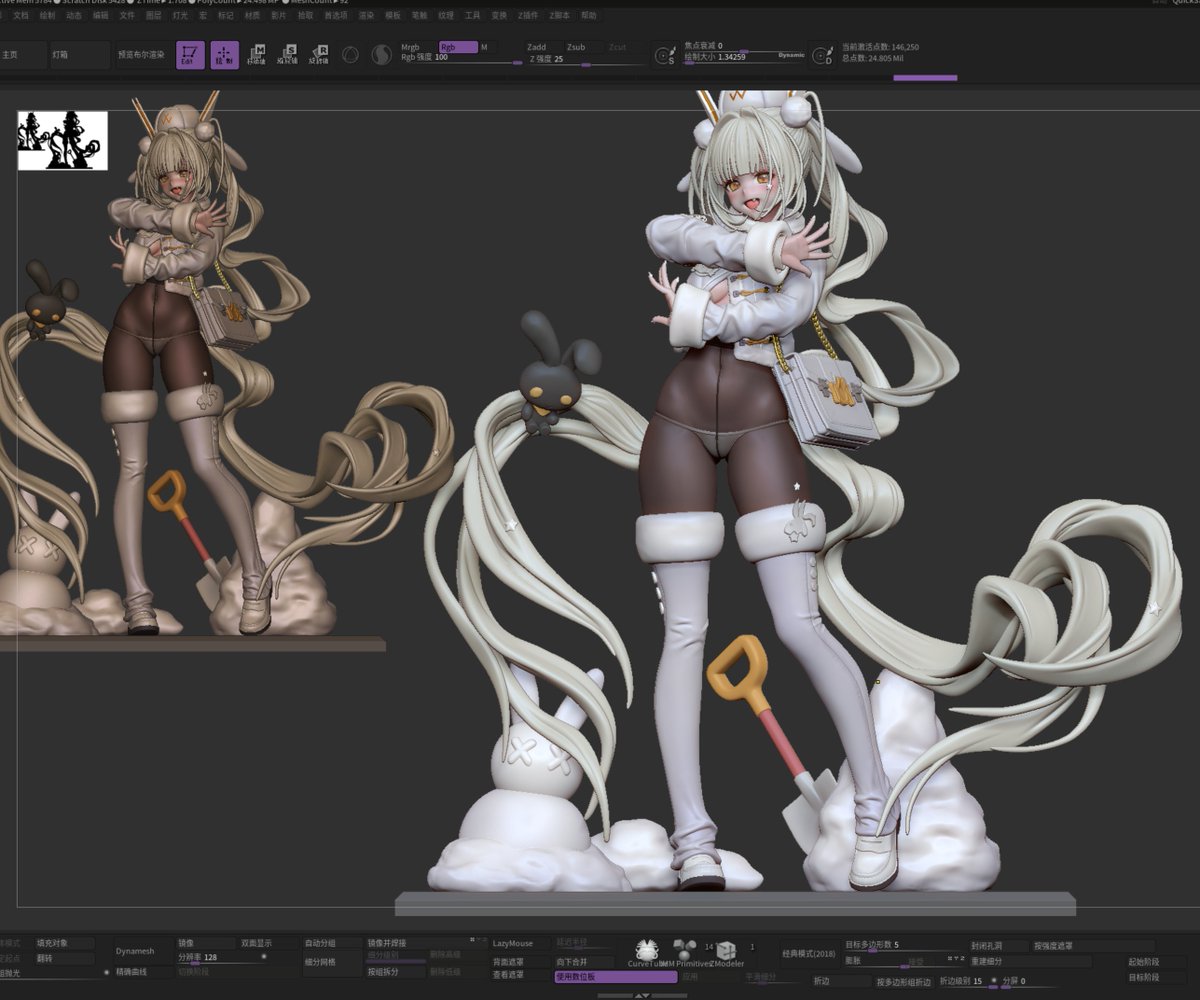Click the 起始阶段 button
The width and height of the screenshot is (1200, 1000).
1157,961
